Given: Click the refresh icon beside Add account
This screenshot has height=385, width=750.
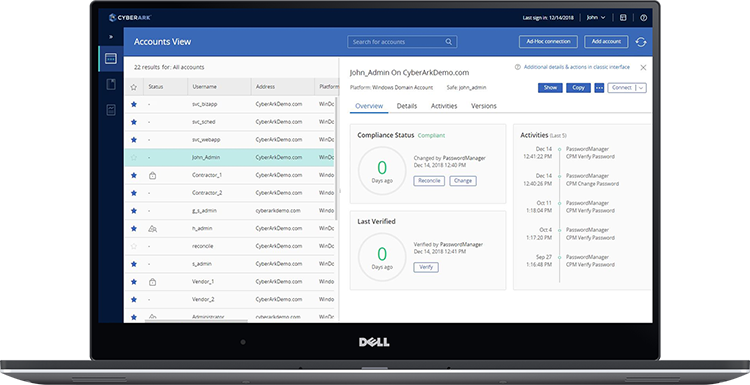Looking at the screenshot, I should [640, 42].
